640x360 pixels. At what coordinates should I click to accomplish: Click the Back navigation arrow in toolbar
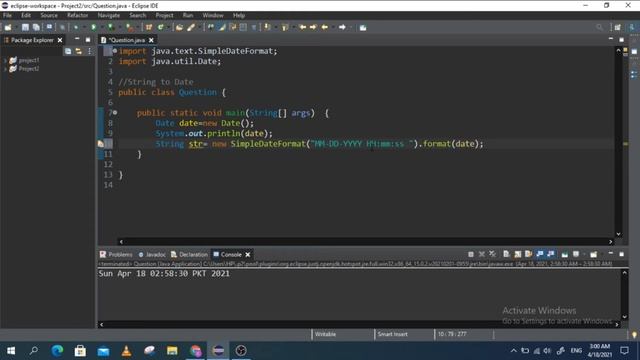325,27
